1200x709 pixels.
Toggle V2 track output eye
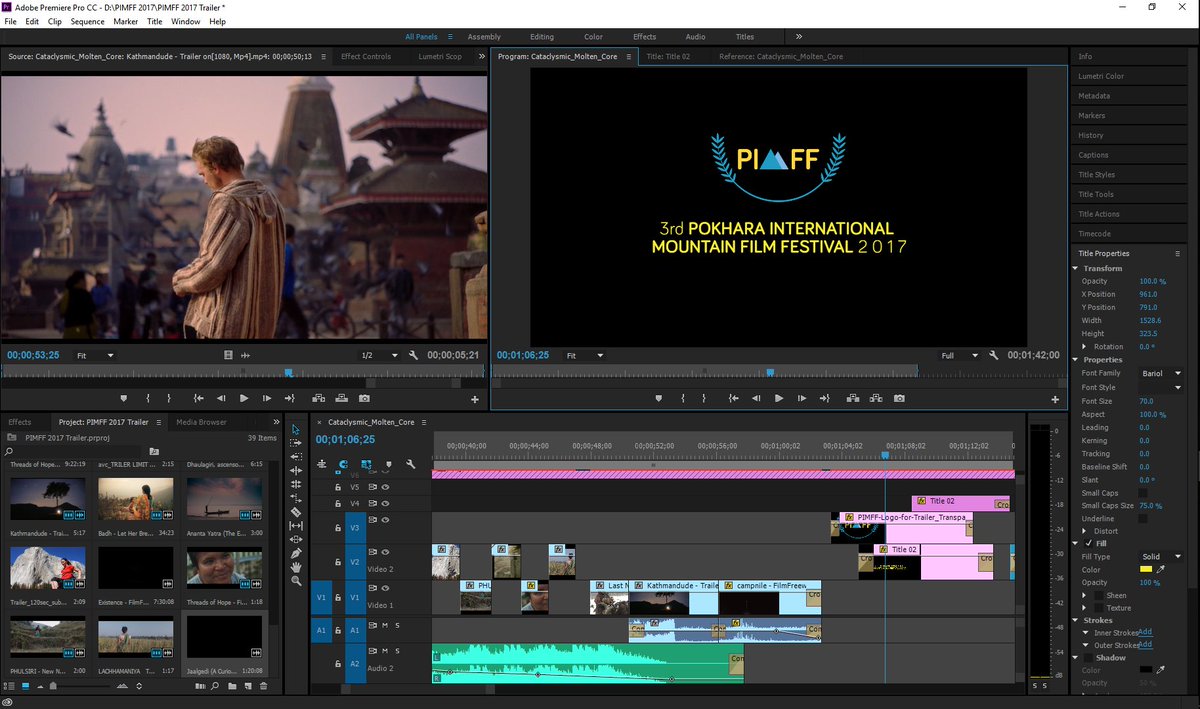coord(385,552)
